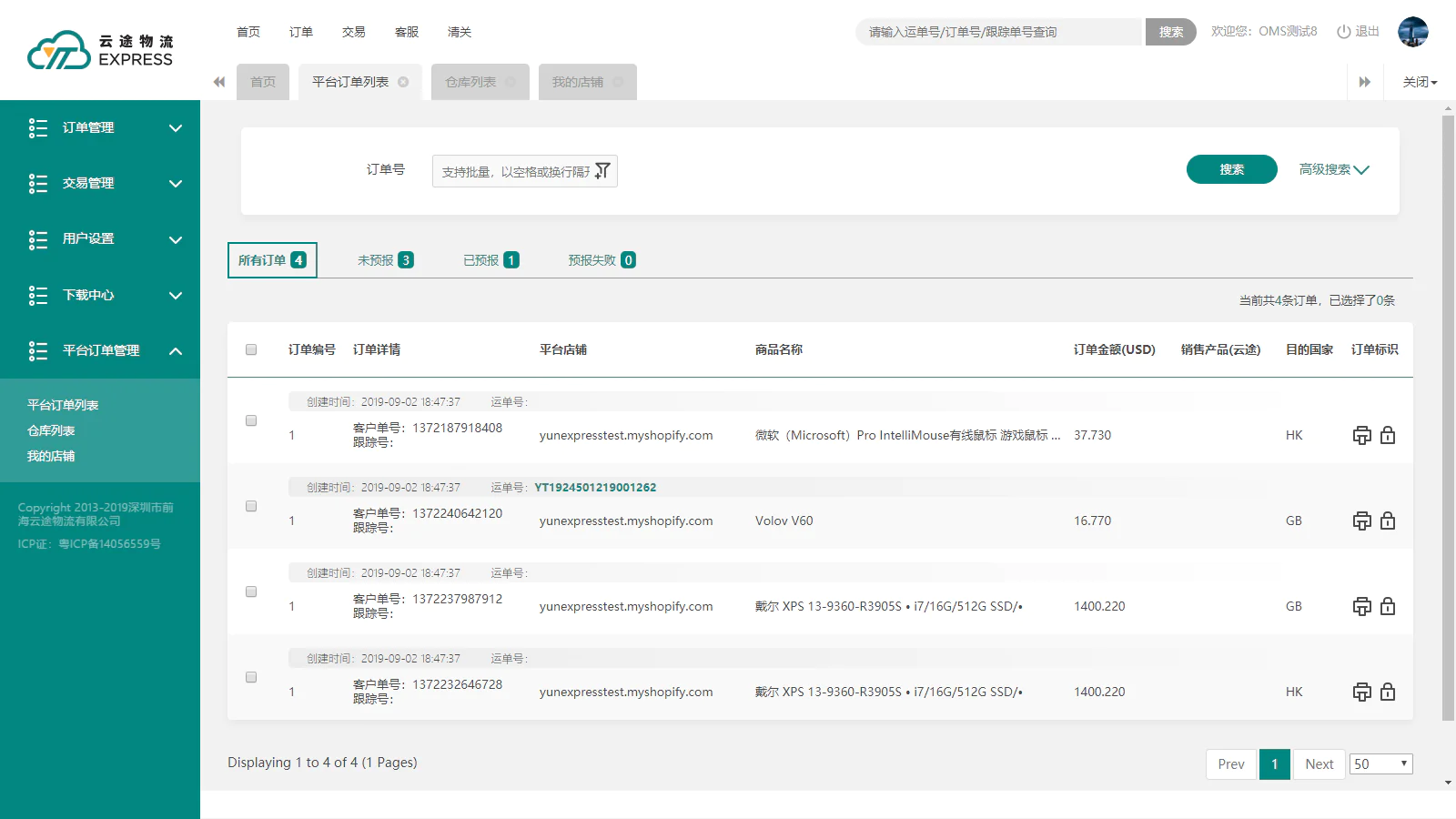Check the Volov V60 order row

point(251,506)
